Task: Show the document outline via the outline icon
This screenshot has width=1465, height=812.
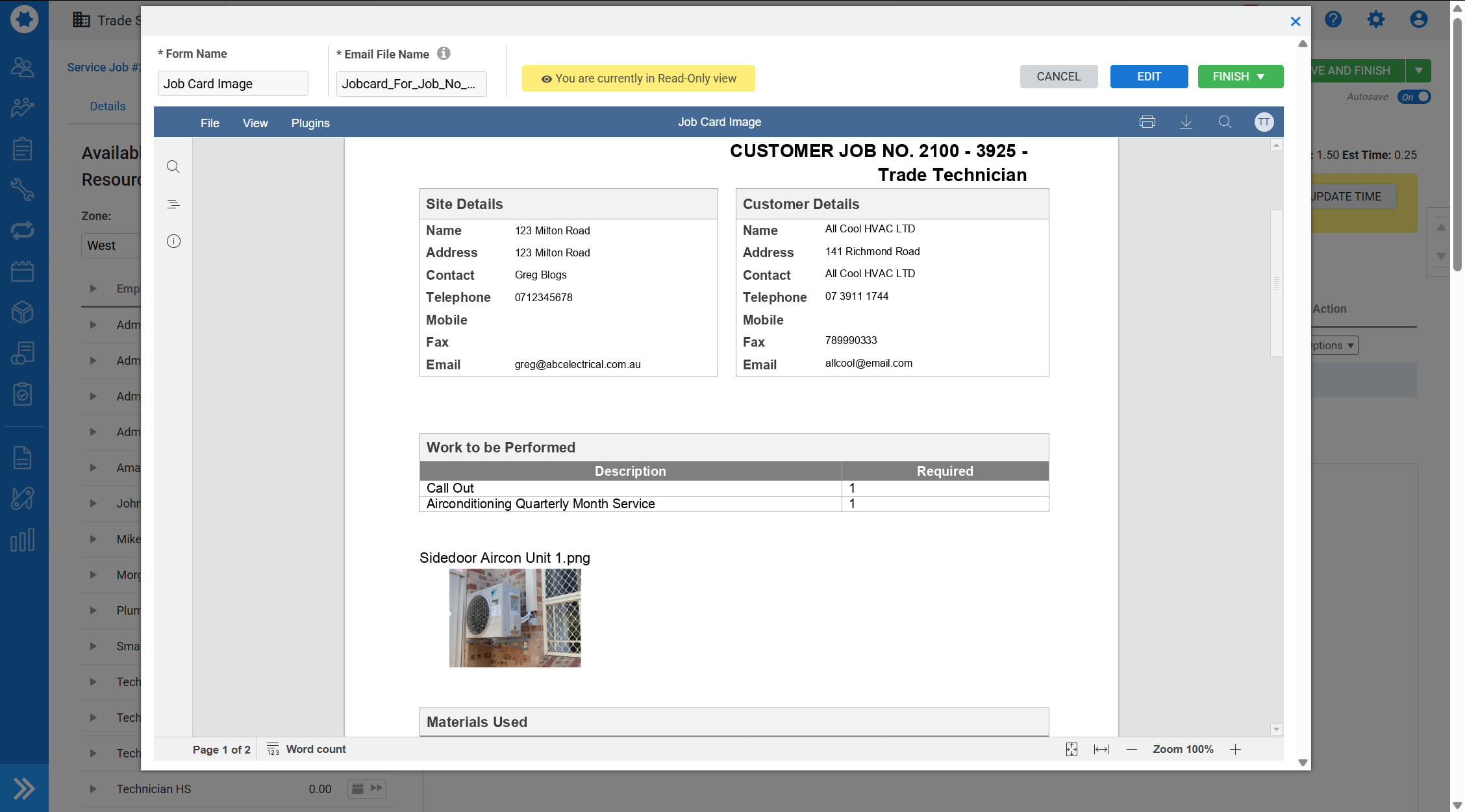Action: click(x=173, y=204)
